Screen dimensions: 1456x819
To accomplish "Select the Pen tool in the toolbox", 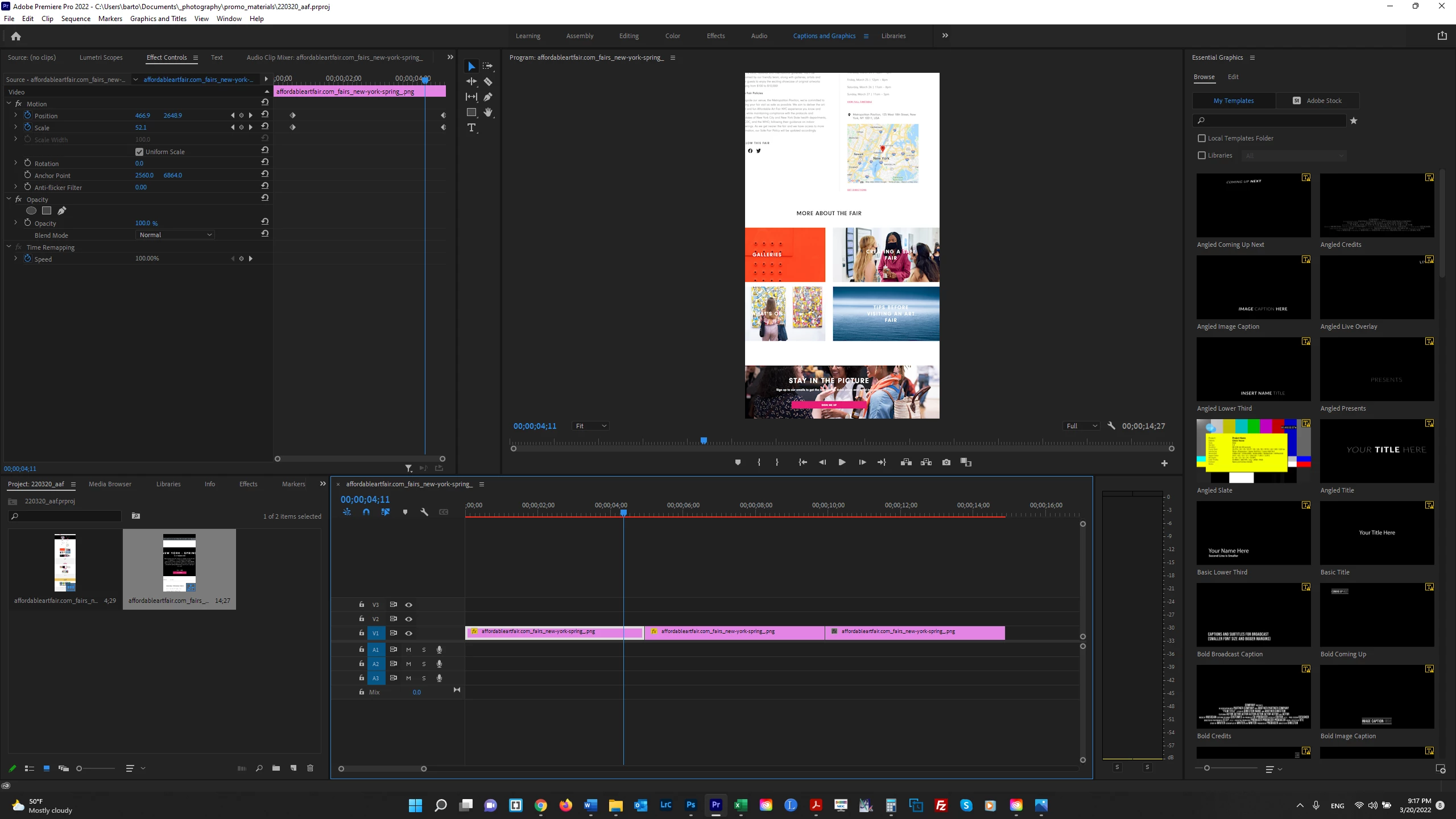I will coord(488,97).
